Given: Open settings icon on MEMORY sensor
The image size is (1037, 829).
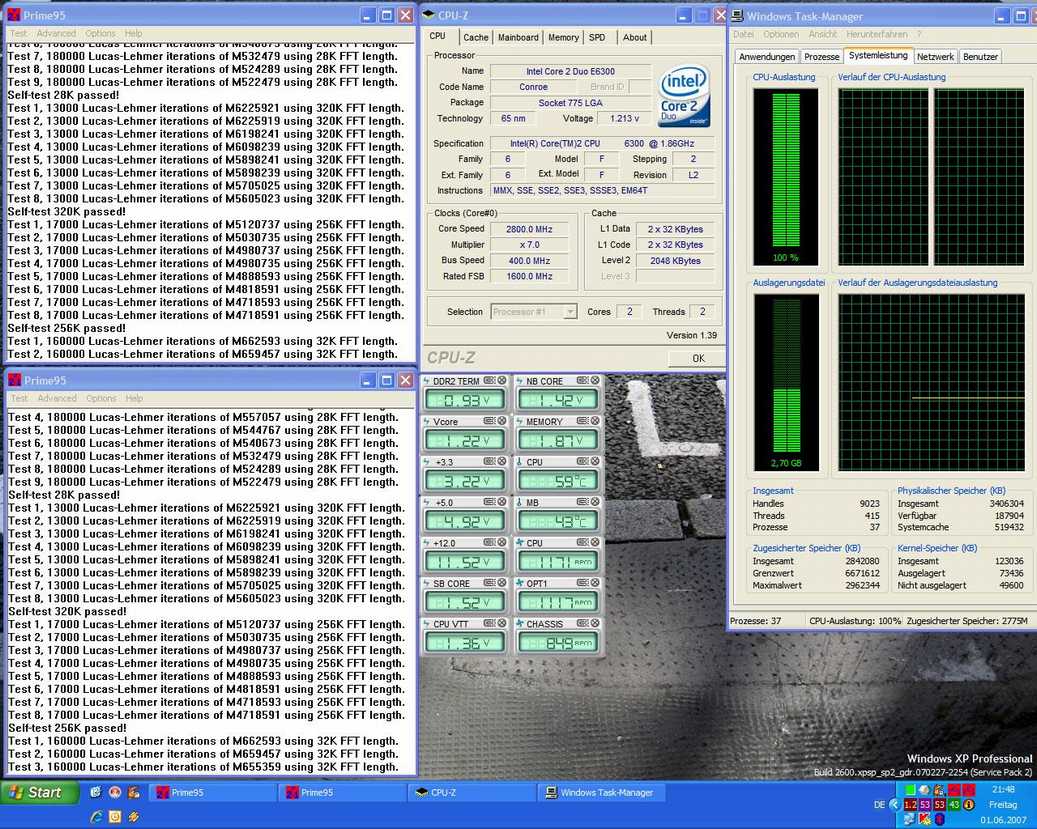Looking at the screenshot, I should point(582,421).
